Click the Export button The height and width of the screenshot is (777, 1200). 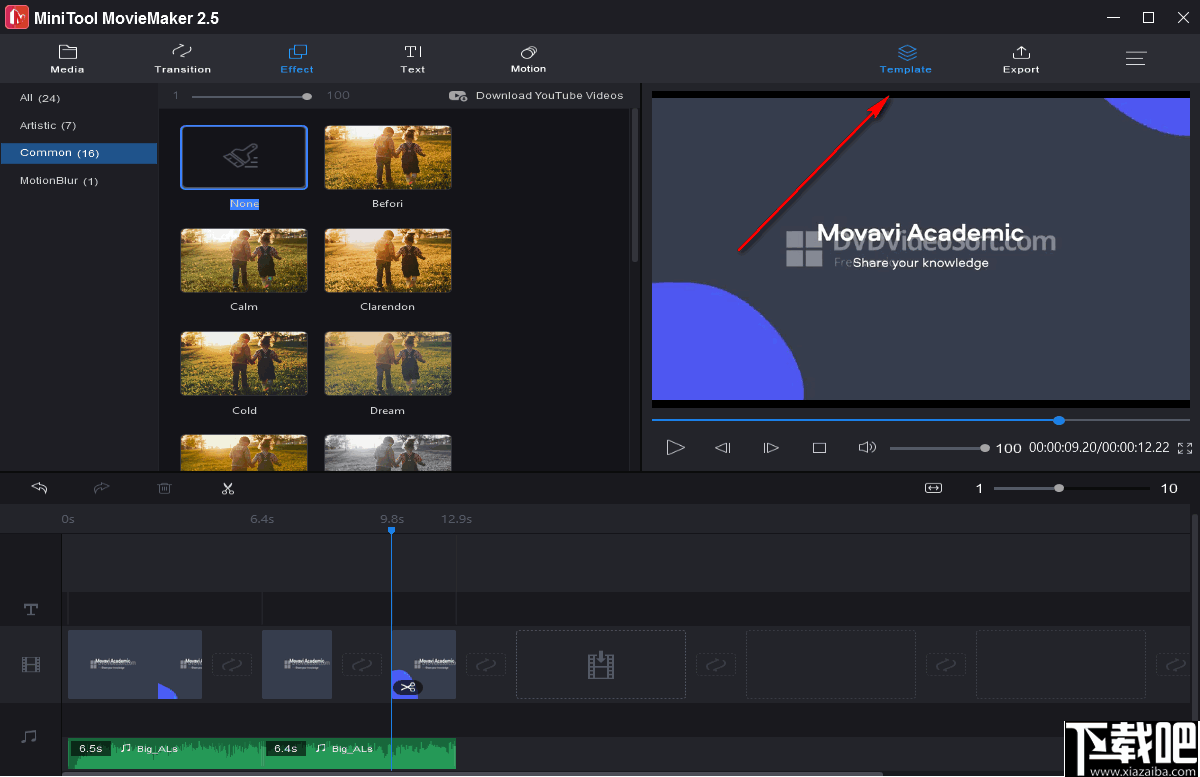pyautogui.click(x=1021, y=58)
